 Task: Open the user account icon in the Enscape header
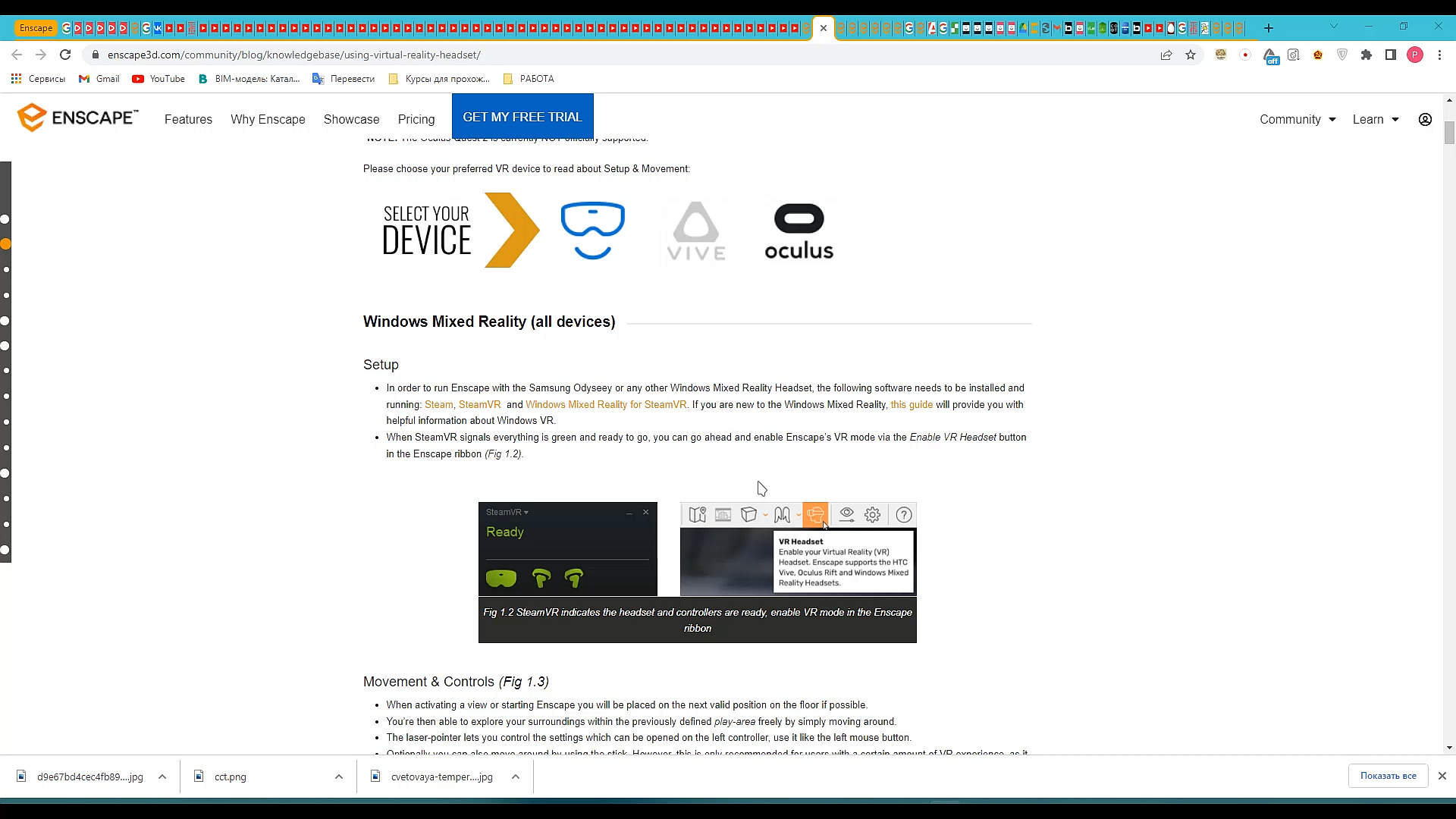(1425, 120)
